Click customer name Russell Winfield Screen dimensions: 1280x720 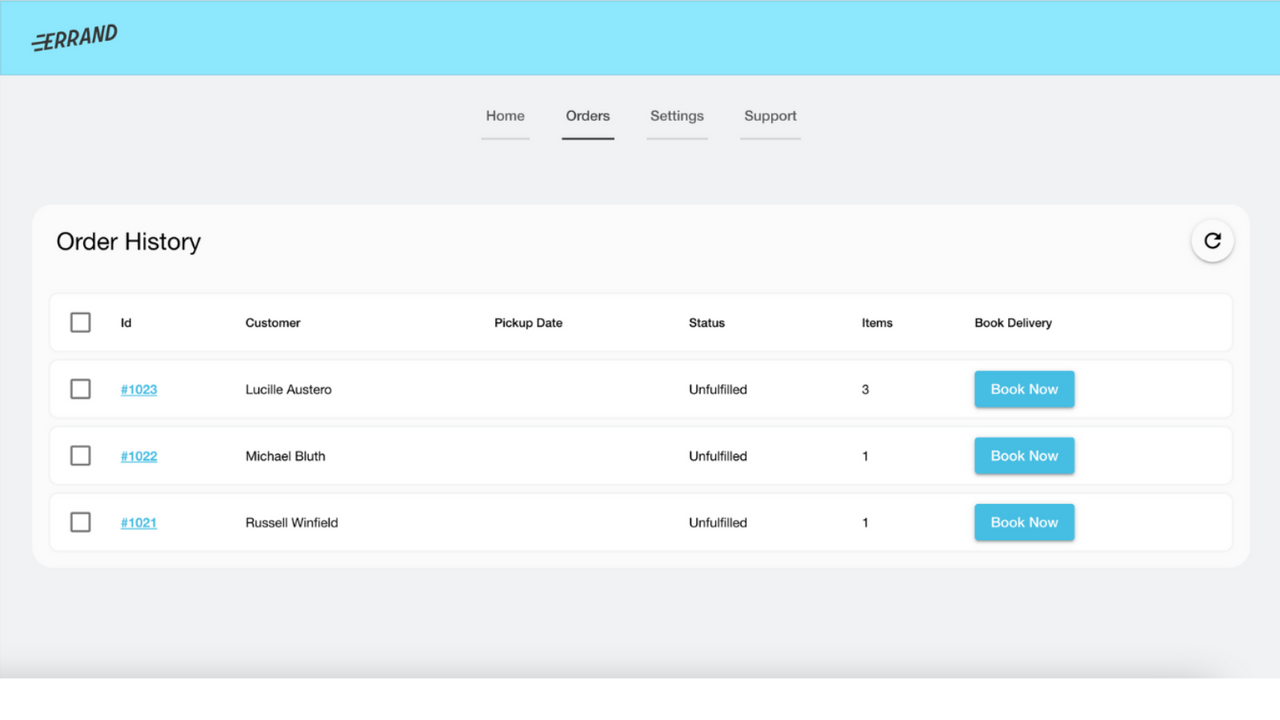point(292,523)
